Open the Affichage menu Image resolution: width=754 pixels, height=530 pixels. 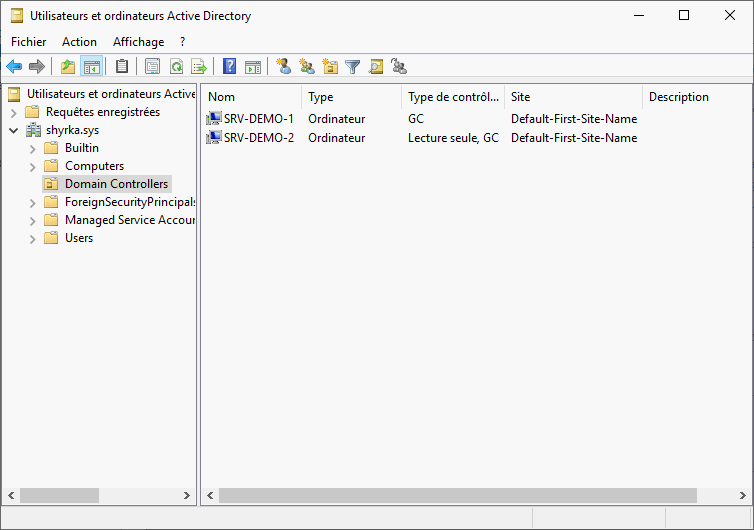138,42
